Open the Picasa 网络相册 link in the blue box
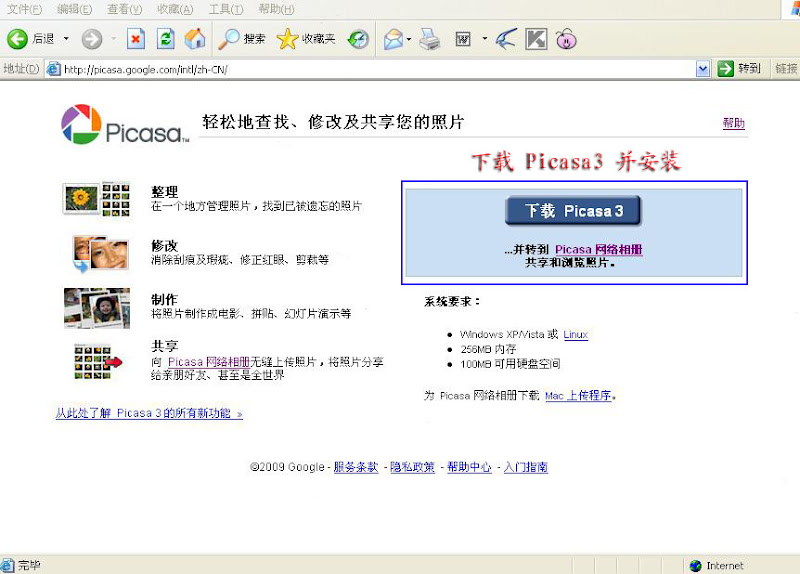The height and width of the screenshot is (574, 800). click(598, 249)
